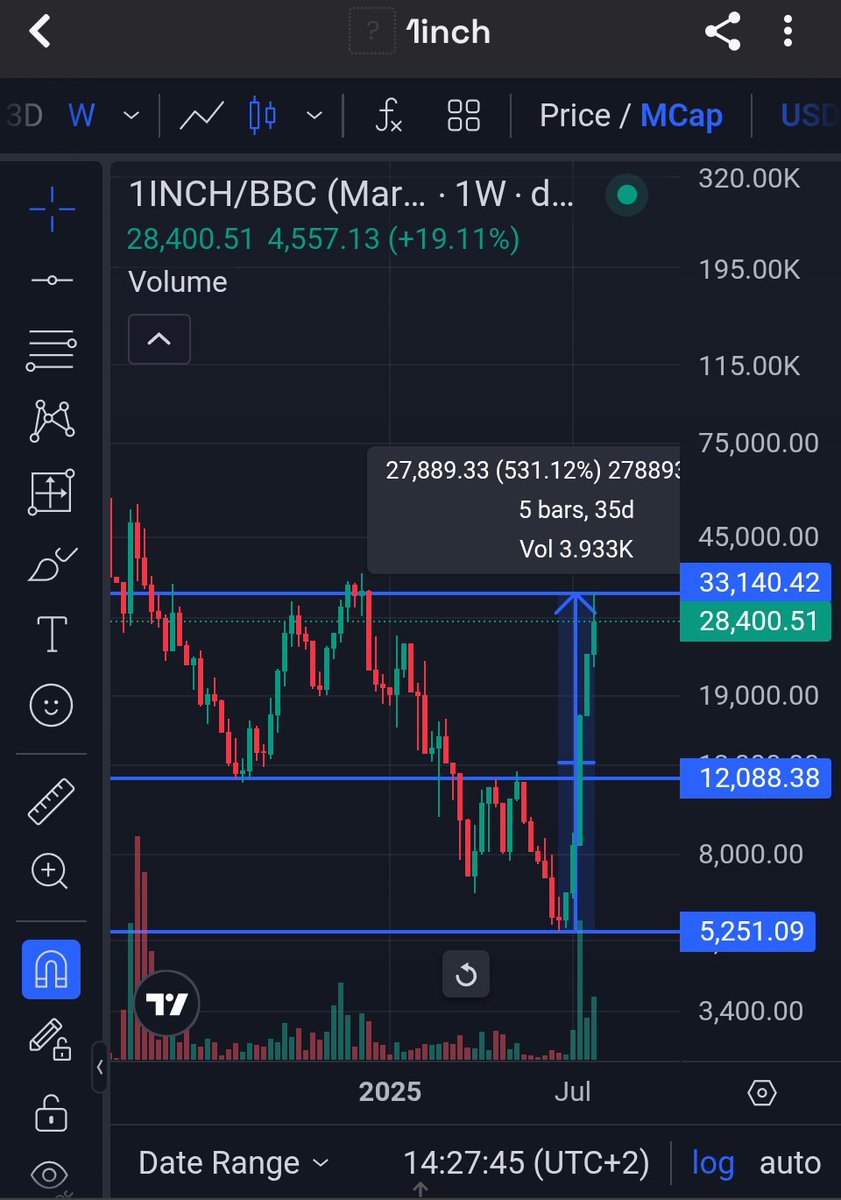The height and width of the screenshot is (1200, 841).
Task: Click the Jul time axis label
Action: pyautogui.click(x=573, y=1091)
